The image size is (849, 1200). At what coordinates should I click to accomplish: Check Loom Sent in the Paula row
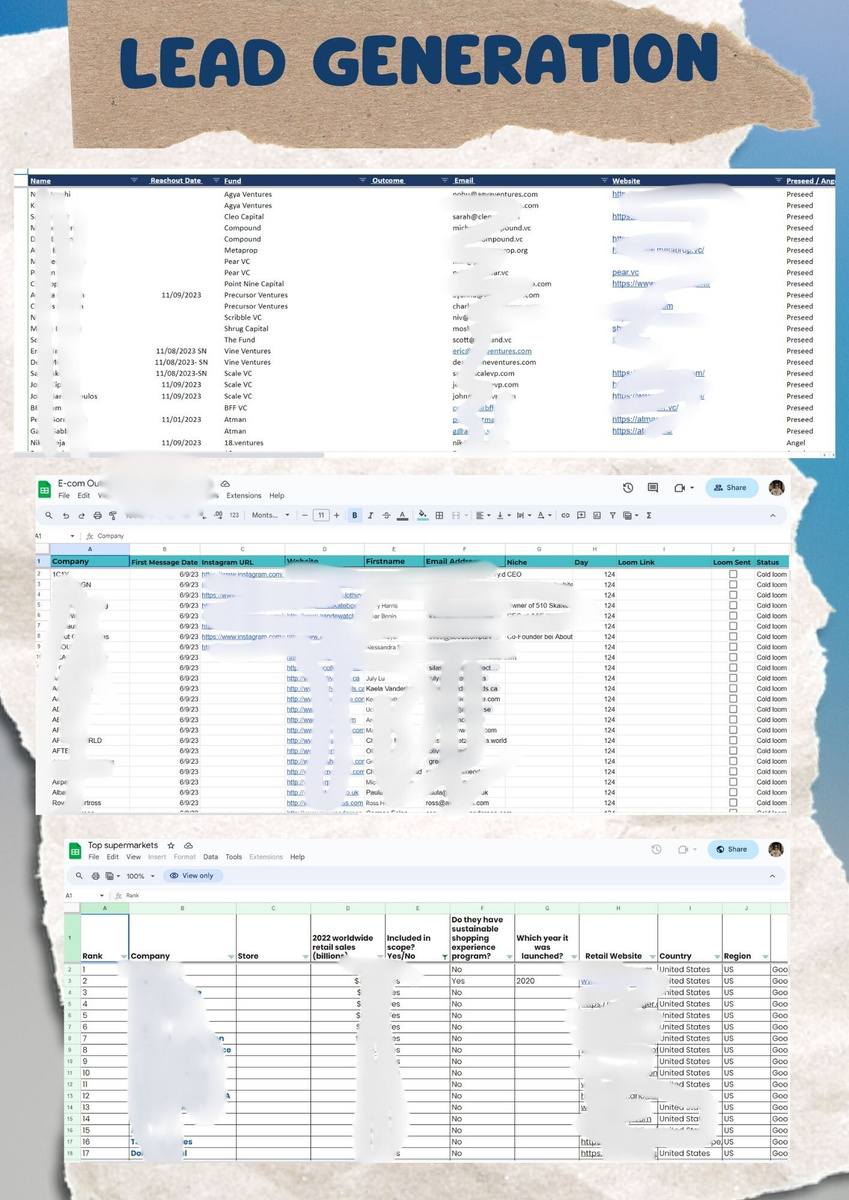click(x=733, y=793)
